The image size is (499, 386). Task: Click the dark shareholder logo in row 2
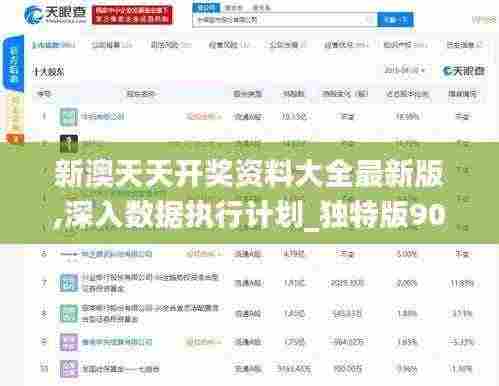pos(69,143)
